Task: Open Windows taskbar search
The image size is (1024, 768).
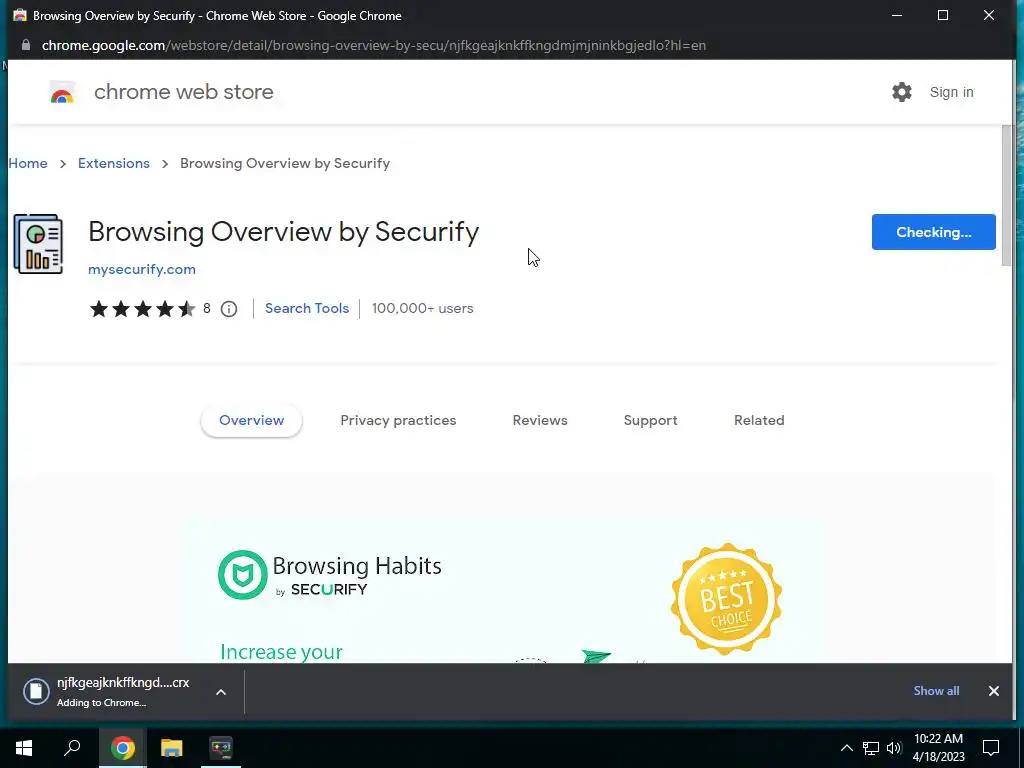Action: tap(72, 748)
